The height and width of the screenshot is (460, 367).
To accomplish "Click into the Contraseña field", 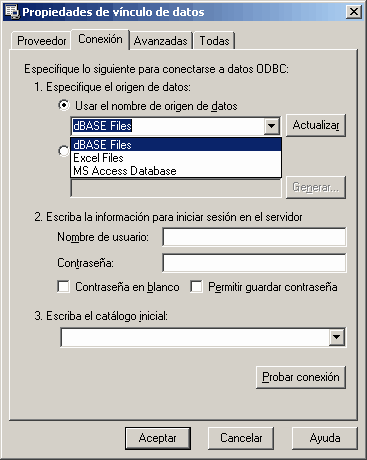I will 254,263.
